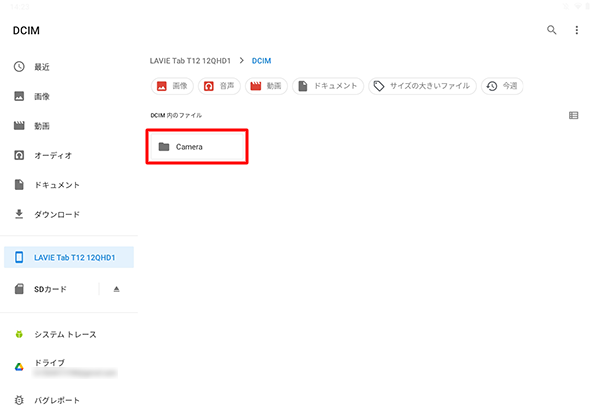The width and height of the screenshot is (600, 417).
Task: Click the 'DCIM 内のファイル' heading
Action: [x=176, y=115]
